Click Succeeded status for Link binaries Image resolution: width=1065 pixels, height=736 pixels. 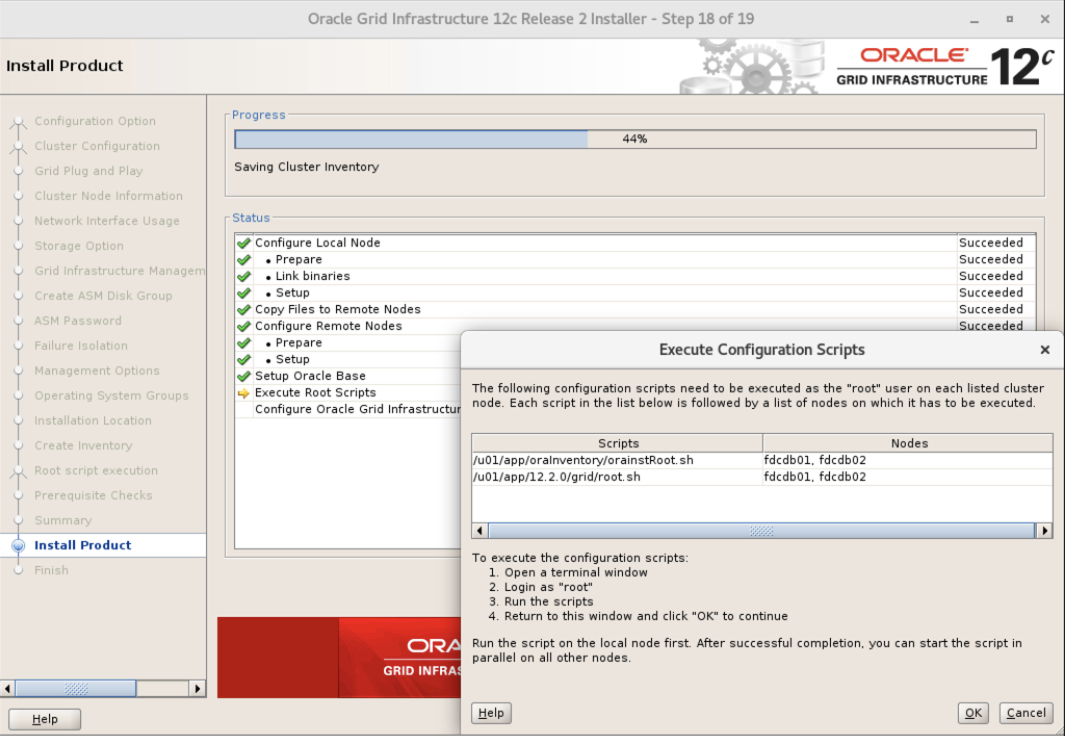pos(990,276)
